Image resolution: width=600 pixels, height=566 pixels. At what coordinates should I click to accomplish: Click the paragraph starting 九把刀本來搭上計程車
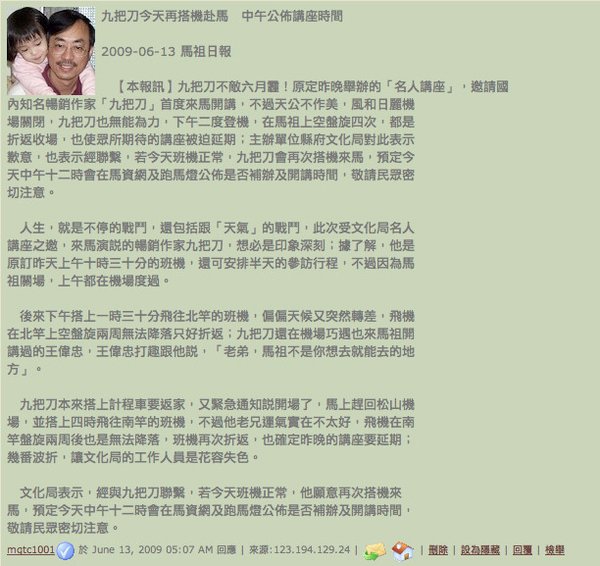211,431
